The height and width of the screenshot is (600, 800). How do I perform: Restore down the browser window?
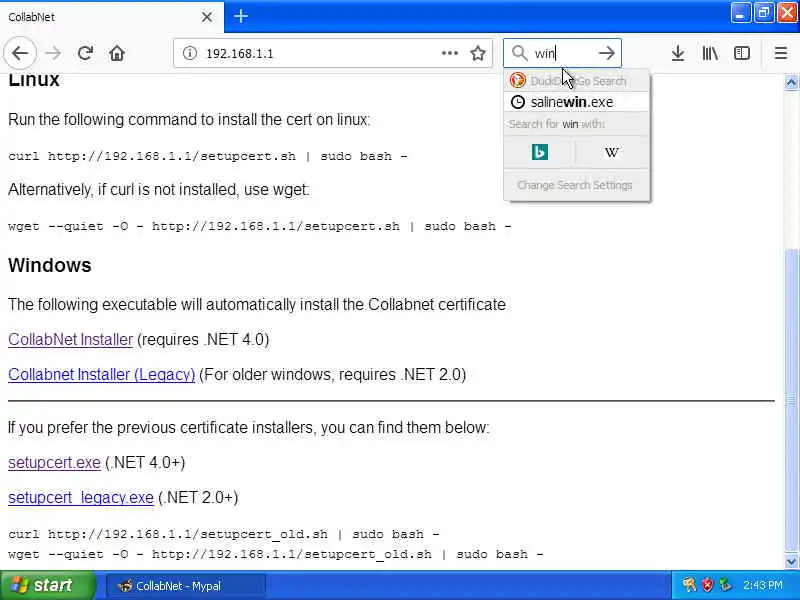coord(764,13)
